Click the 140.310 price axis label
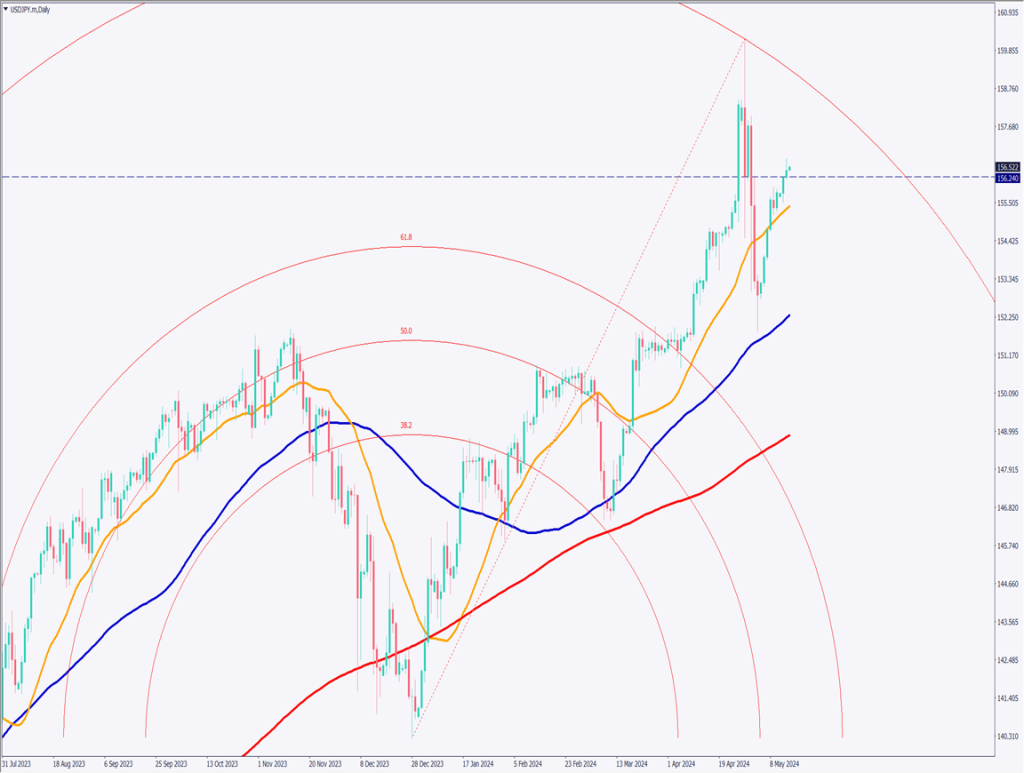 (1007, 736)
